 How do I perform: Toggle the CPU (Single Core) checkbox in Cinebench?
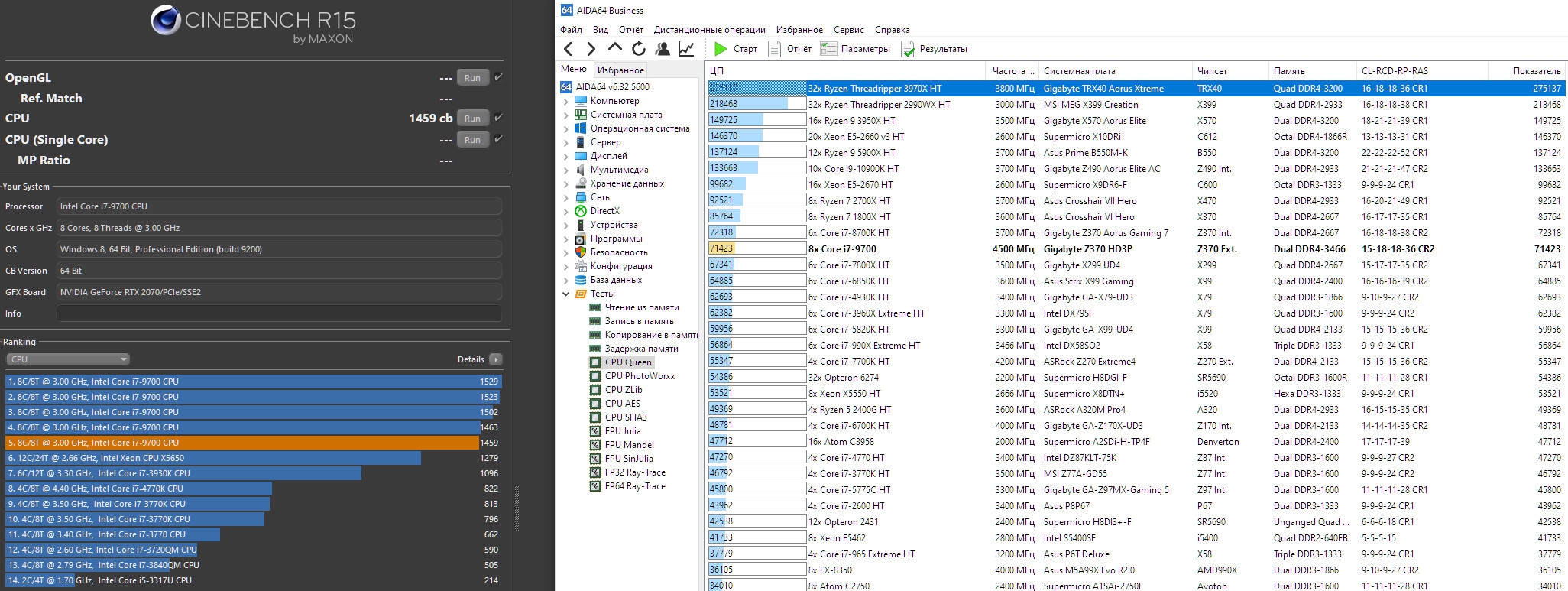(498, 139)
